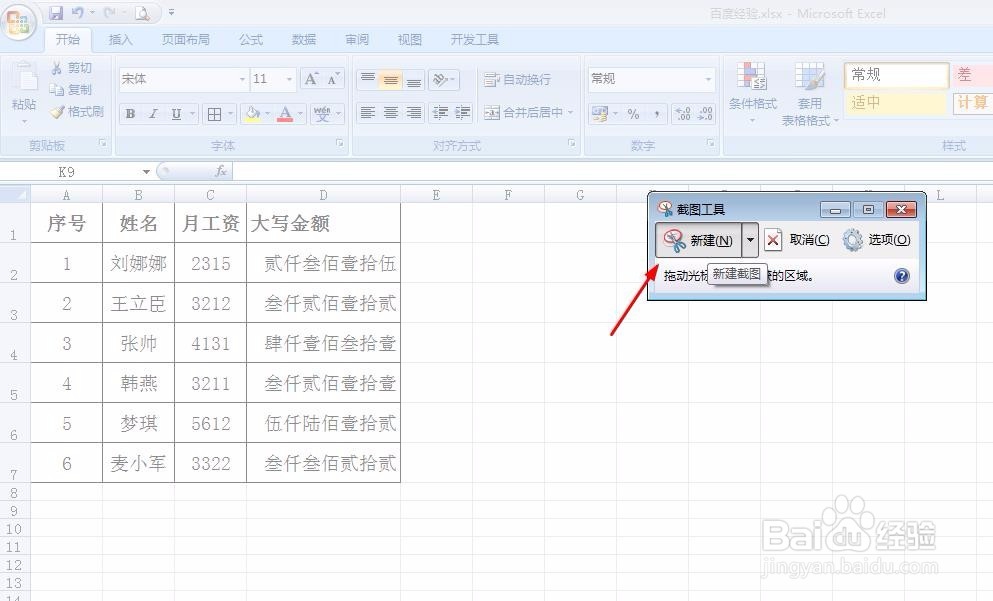This screenshot has width=993, height=601.
Task: Click 新建(N) in Snipping Tool
Action: pyautogui.click(x=699, y=240)
